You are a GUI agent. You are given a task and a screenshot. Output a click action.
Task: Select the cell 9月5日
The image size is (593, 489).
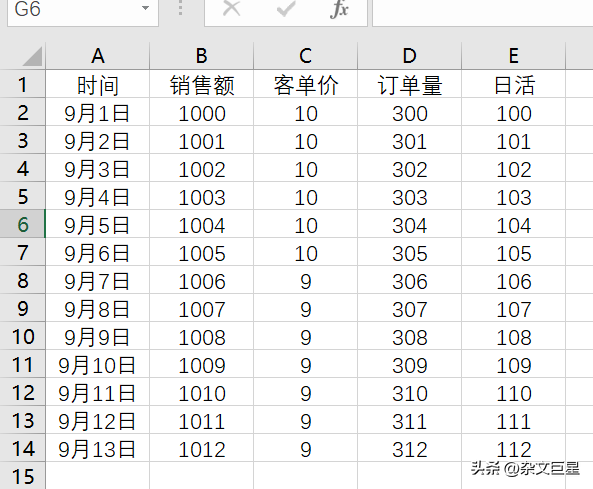tap(98, 224)
